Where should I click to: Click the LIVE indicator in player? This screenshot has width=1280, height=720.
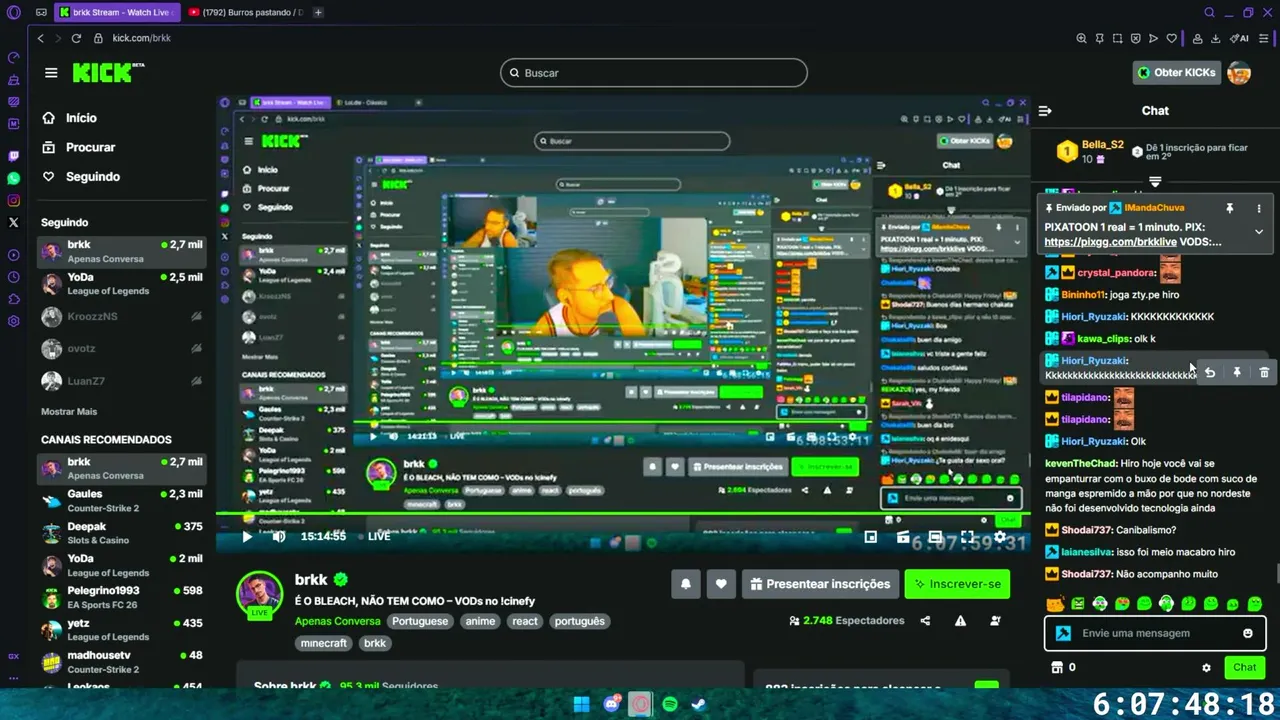[x=379, y=537]
